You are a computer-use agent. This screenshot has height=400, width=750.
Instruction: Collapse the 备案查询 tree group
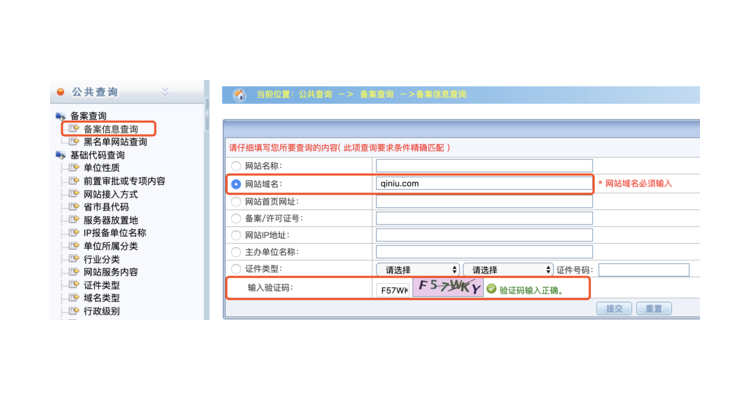(x=88, y=116)
